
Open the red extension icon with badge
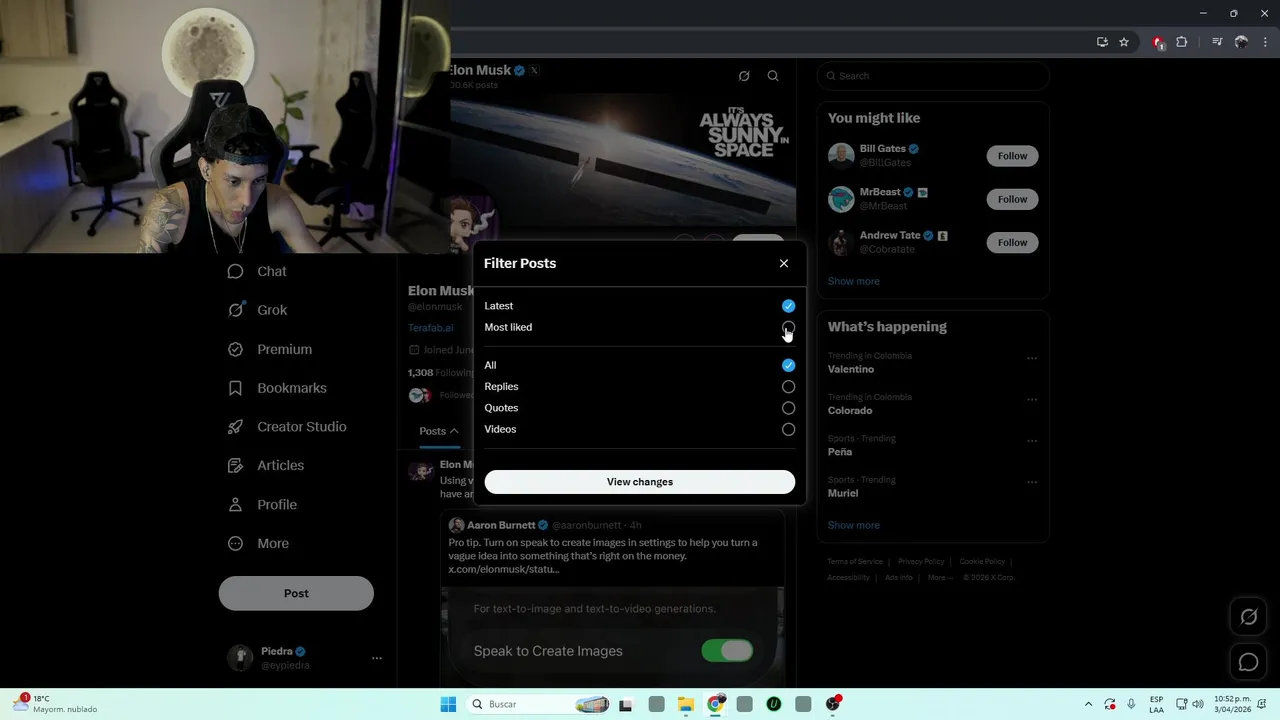pos(1158,42)
